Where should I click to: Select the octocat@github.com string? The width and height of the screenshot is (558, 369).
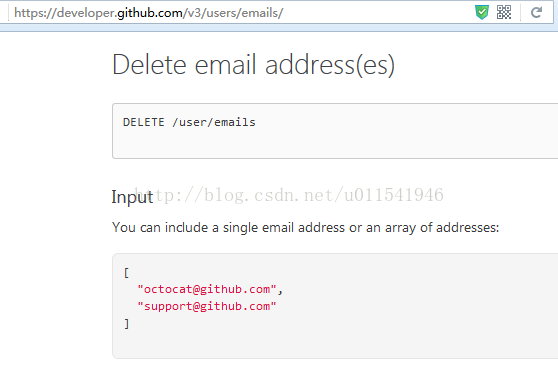(207, 289)
